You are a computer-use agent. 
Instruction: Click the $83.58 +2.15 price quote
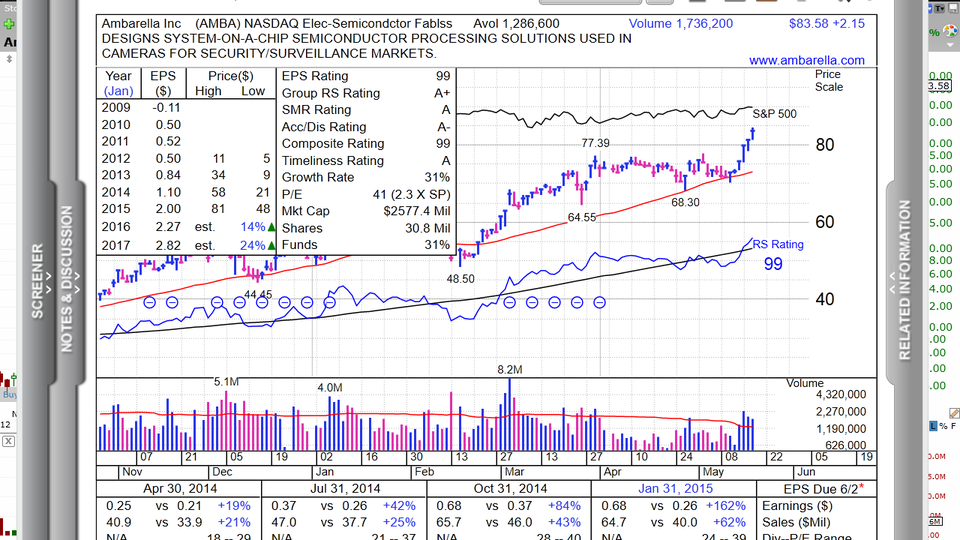click(827, 24)
